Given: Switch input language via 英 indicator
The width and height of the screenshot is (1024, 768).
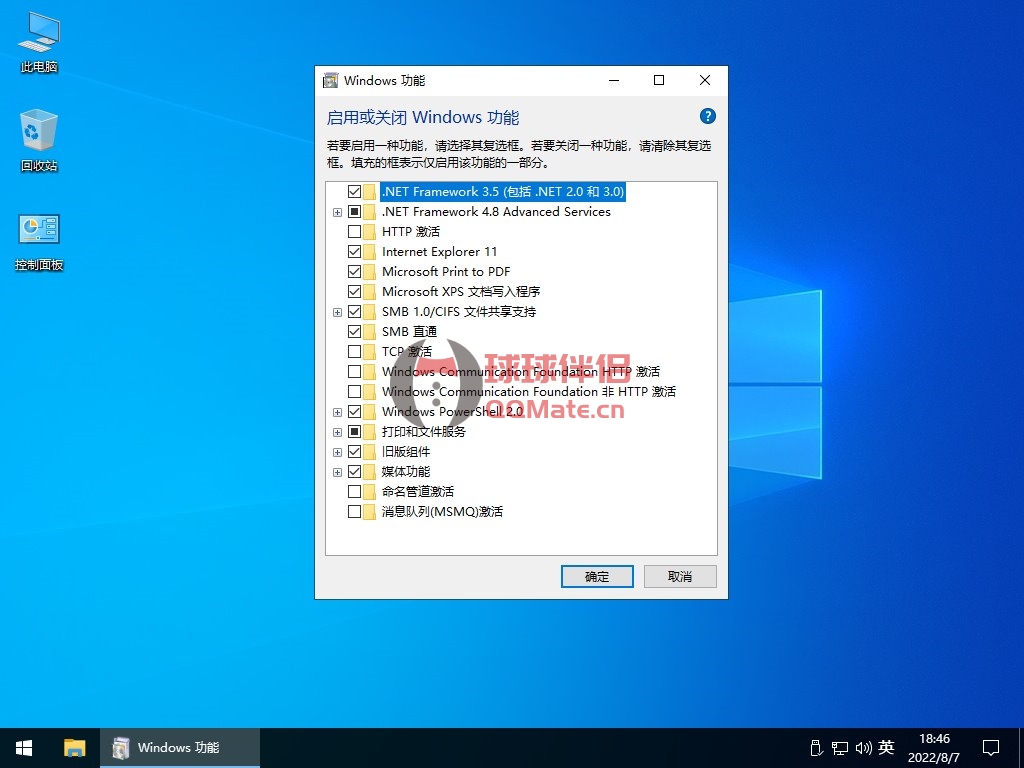Looking at the screenshot, I should coord(886,748).
